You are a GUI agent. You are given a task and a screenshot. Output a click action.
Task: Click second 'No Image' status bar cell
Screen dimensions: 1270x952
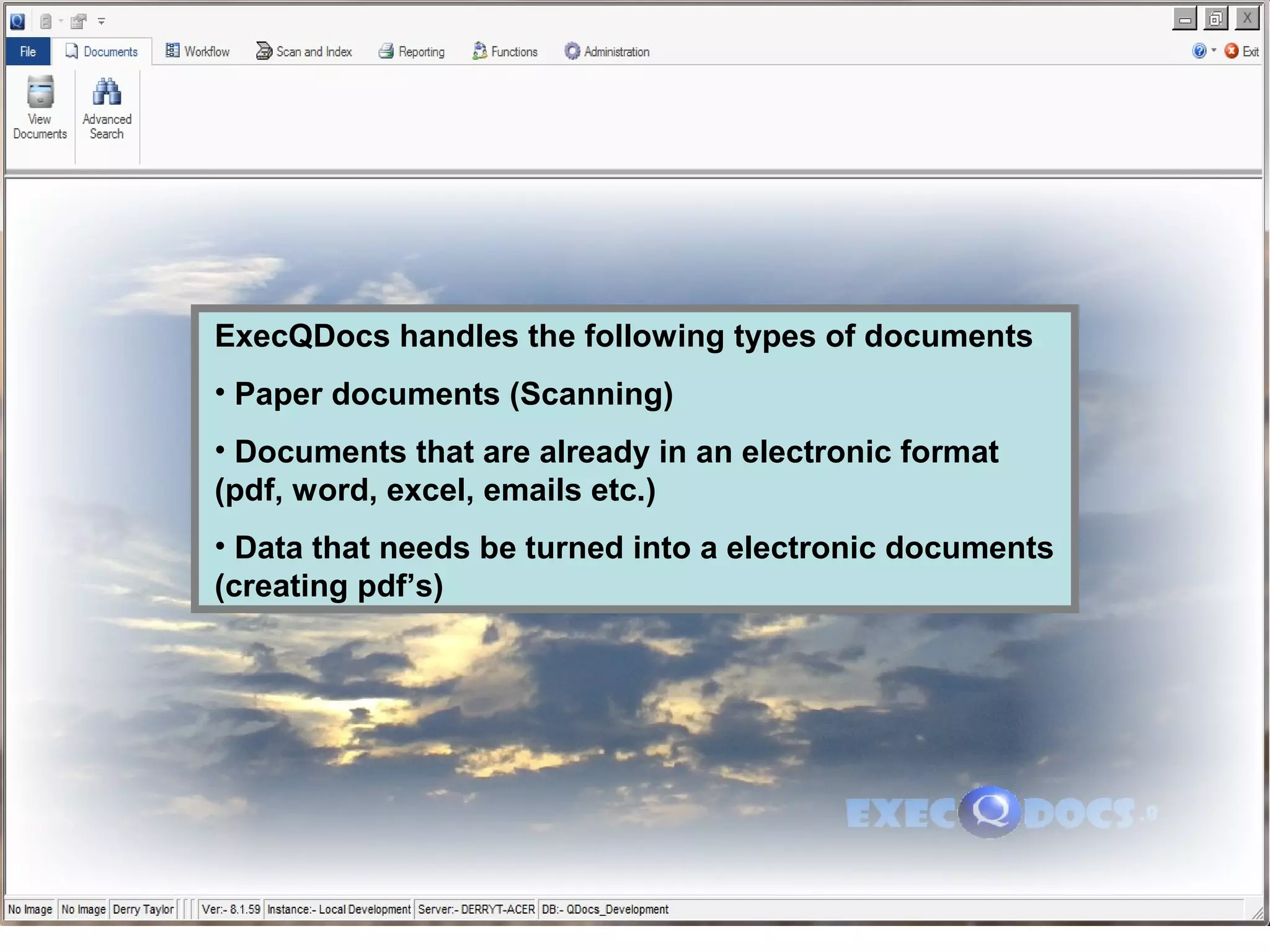(x=83, y=909)
